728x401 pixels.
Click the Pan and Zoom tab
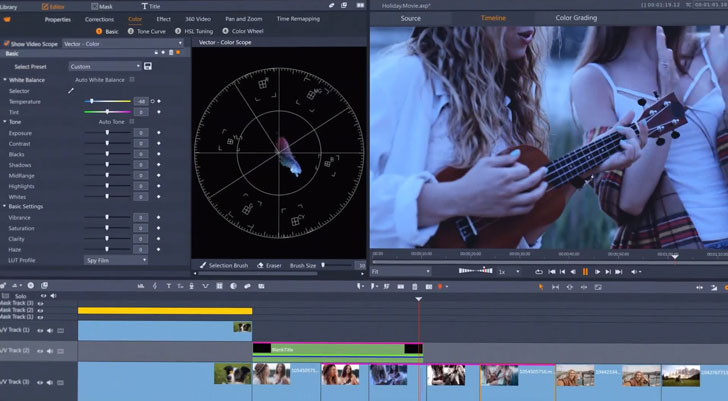coord(243,19)
